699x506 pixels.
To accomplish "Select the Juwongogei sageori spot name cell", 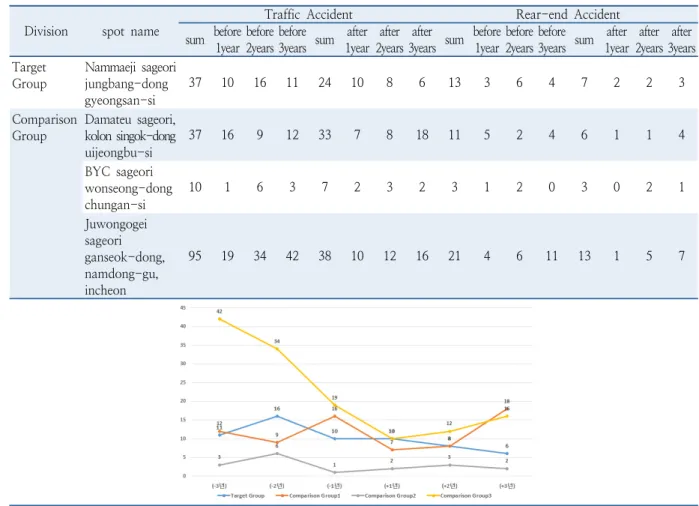I will coord(124,256).
